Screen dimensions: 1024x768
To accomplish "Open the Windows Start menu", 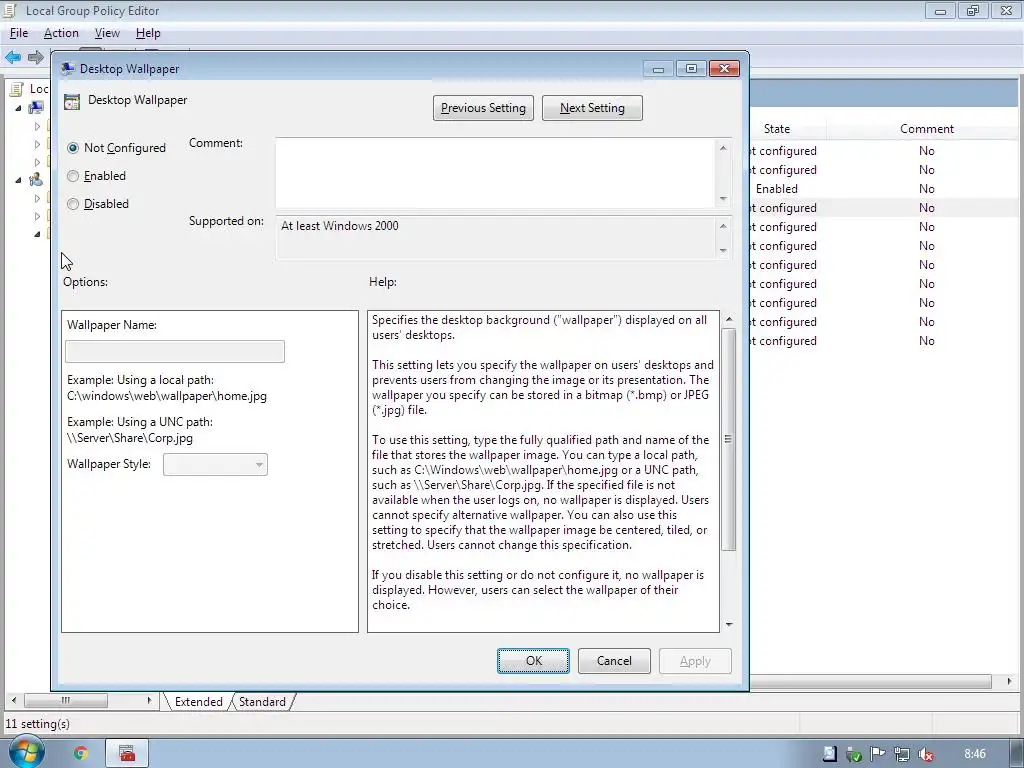I will pyautogui.click(x=25, y=753).
